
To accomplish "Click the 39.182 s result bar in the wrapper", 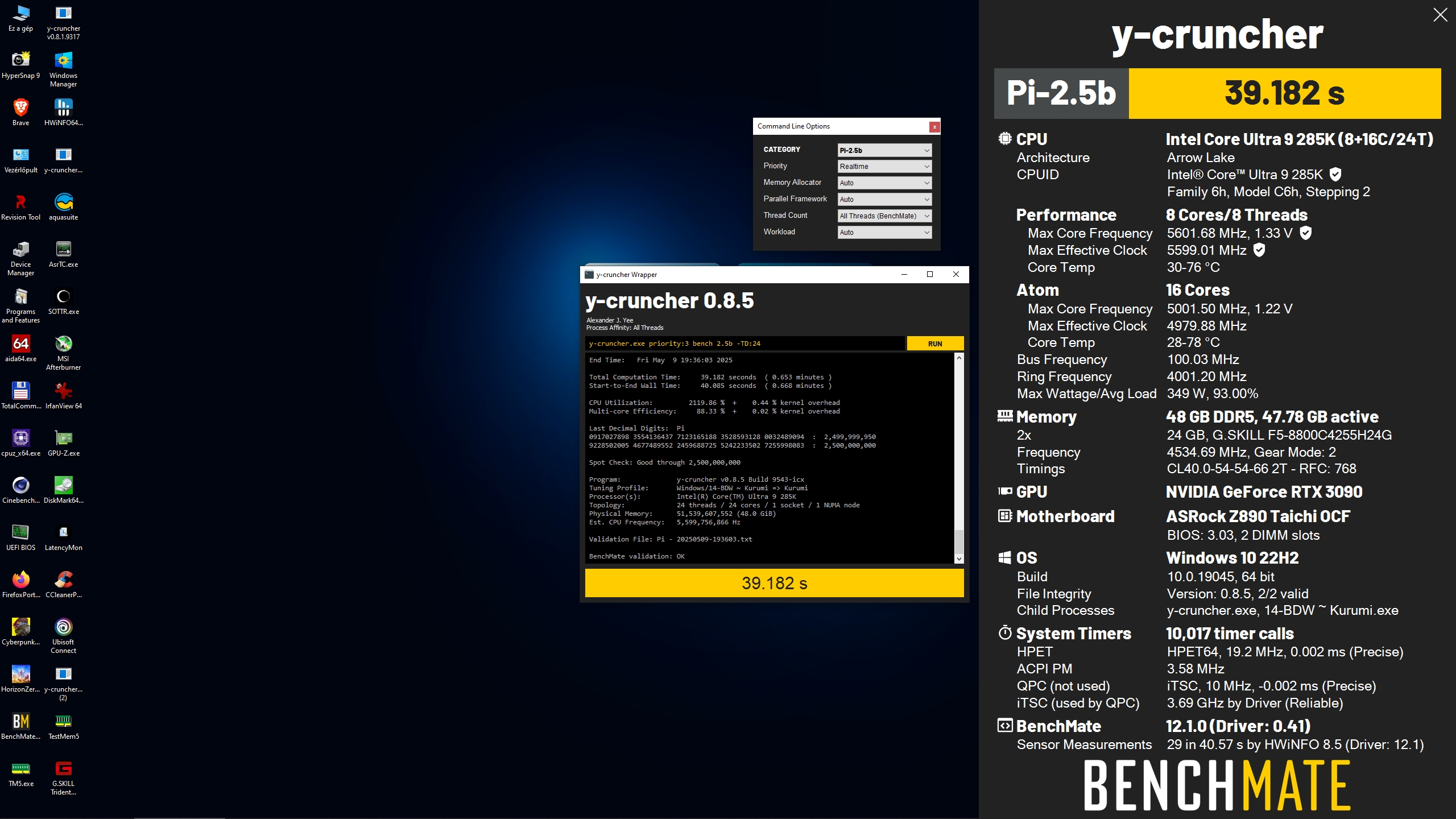I will [x=774, y=583].
